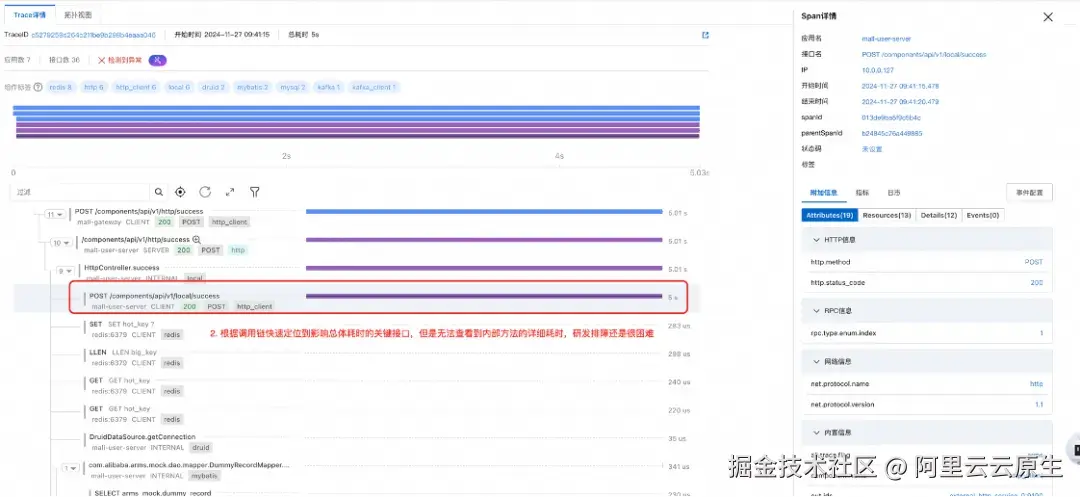Filter by http 6 tag
The width and height of the screenshot is (1080, 497).
point(94,87)
